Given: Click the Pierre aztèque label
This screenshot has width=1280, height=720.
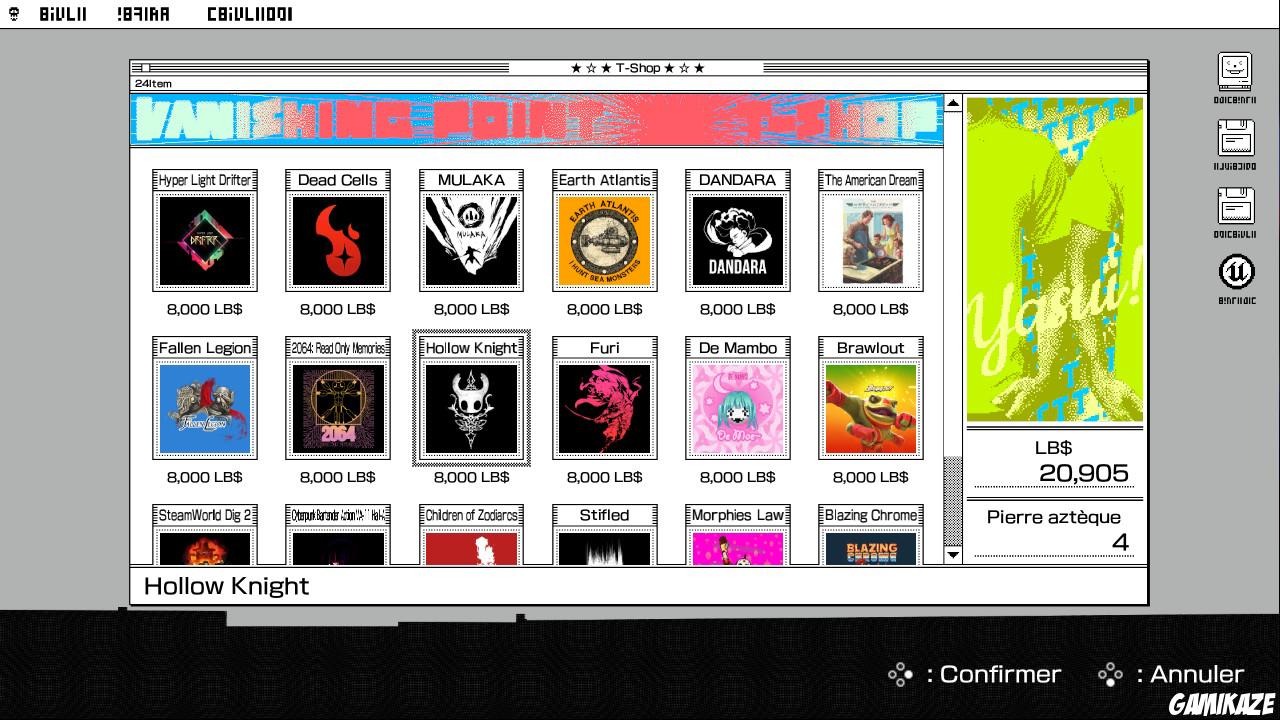Looking at the screenshot, I should pos(1054,517).
